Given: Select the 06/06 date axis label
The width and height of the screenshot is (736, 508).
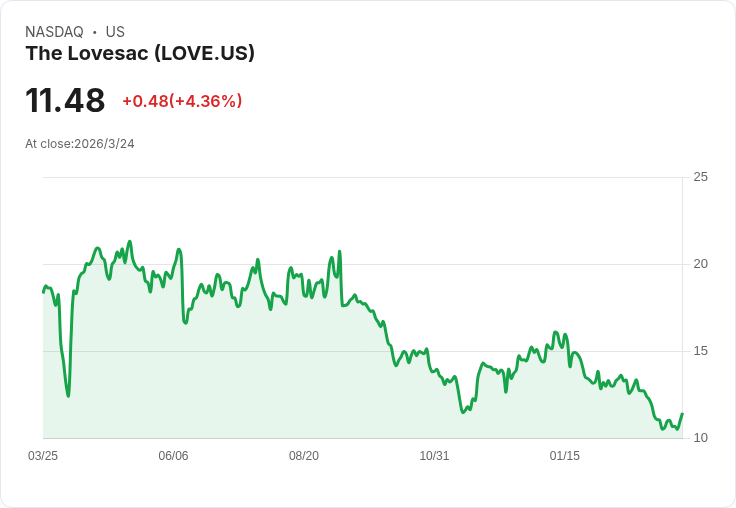Looking at the screenshot, I should [173, 456].
